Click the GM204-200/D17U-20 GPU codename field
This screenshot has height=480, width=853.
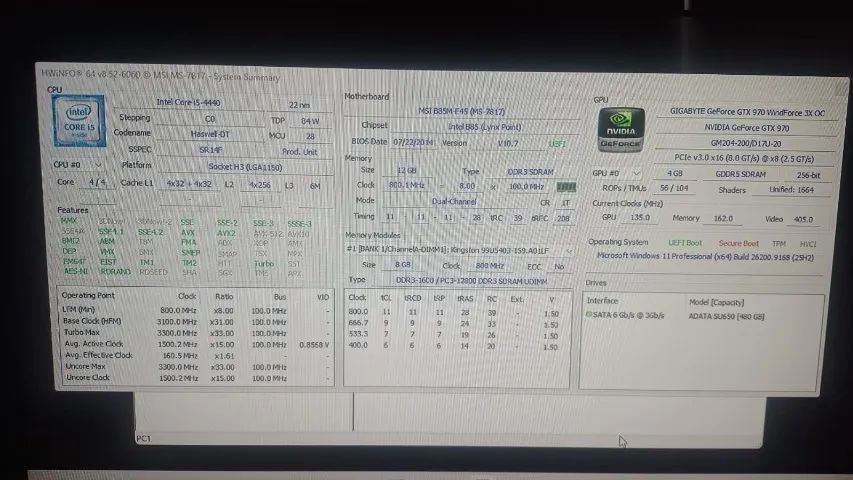coord(745,144)
